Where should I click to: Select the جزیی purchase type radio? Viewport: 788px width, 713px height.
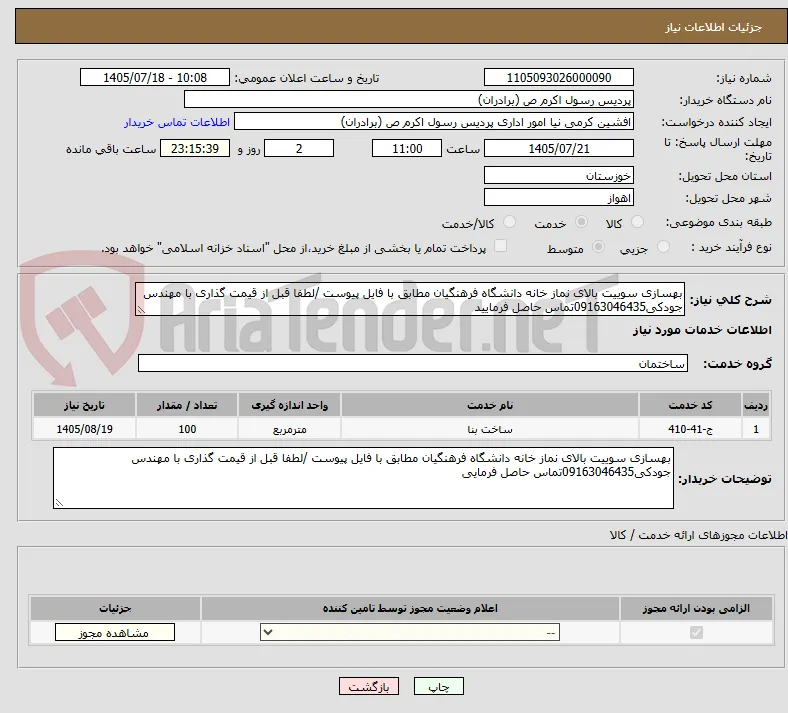coord(663,247)
